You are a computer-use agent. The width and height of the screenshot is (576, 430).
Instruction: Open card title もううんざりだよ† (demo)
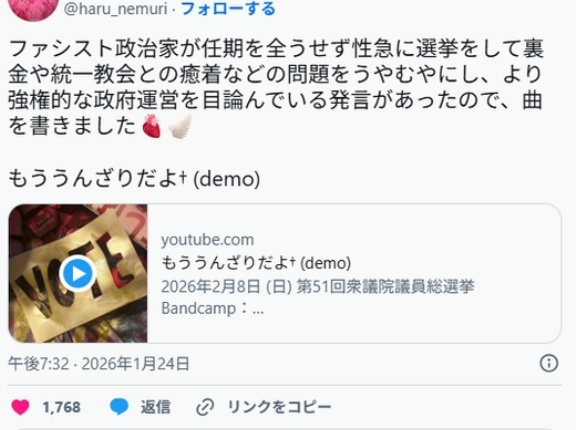pos(256,263)
